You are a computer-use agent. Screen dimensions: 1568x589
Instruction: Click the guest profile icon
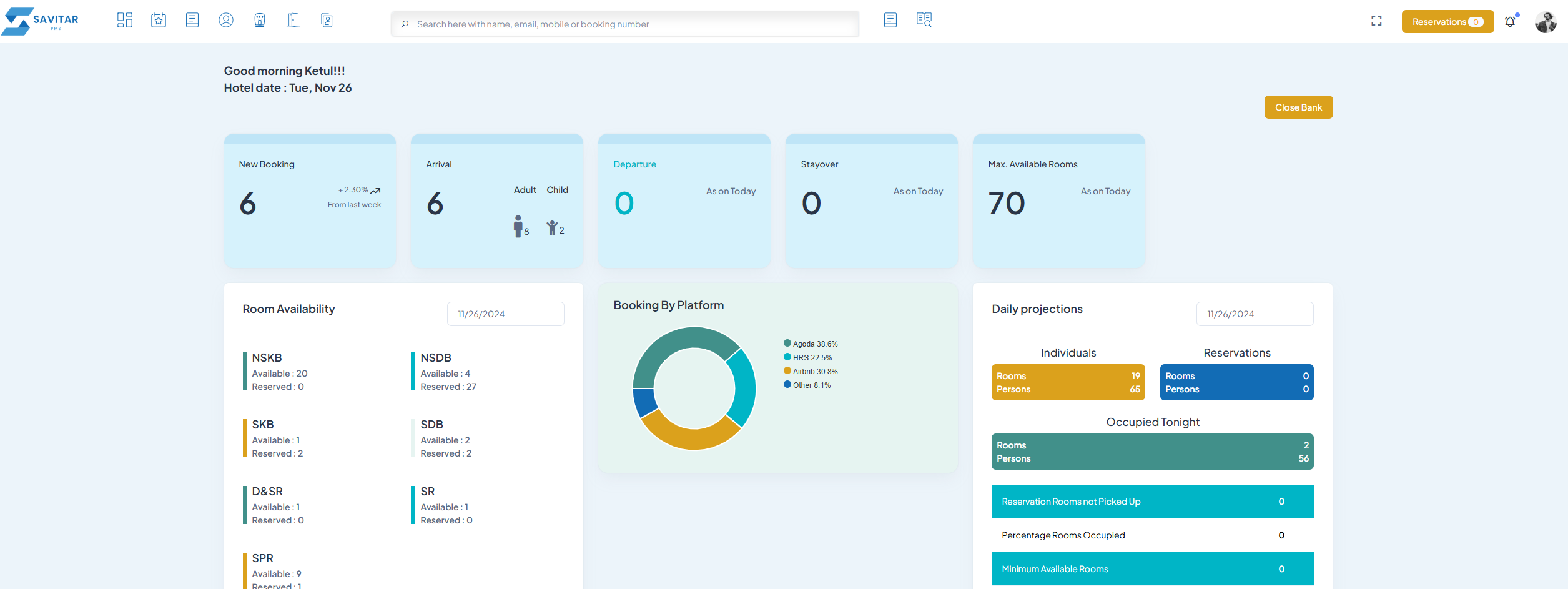[x=226, y=20]
